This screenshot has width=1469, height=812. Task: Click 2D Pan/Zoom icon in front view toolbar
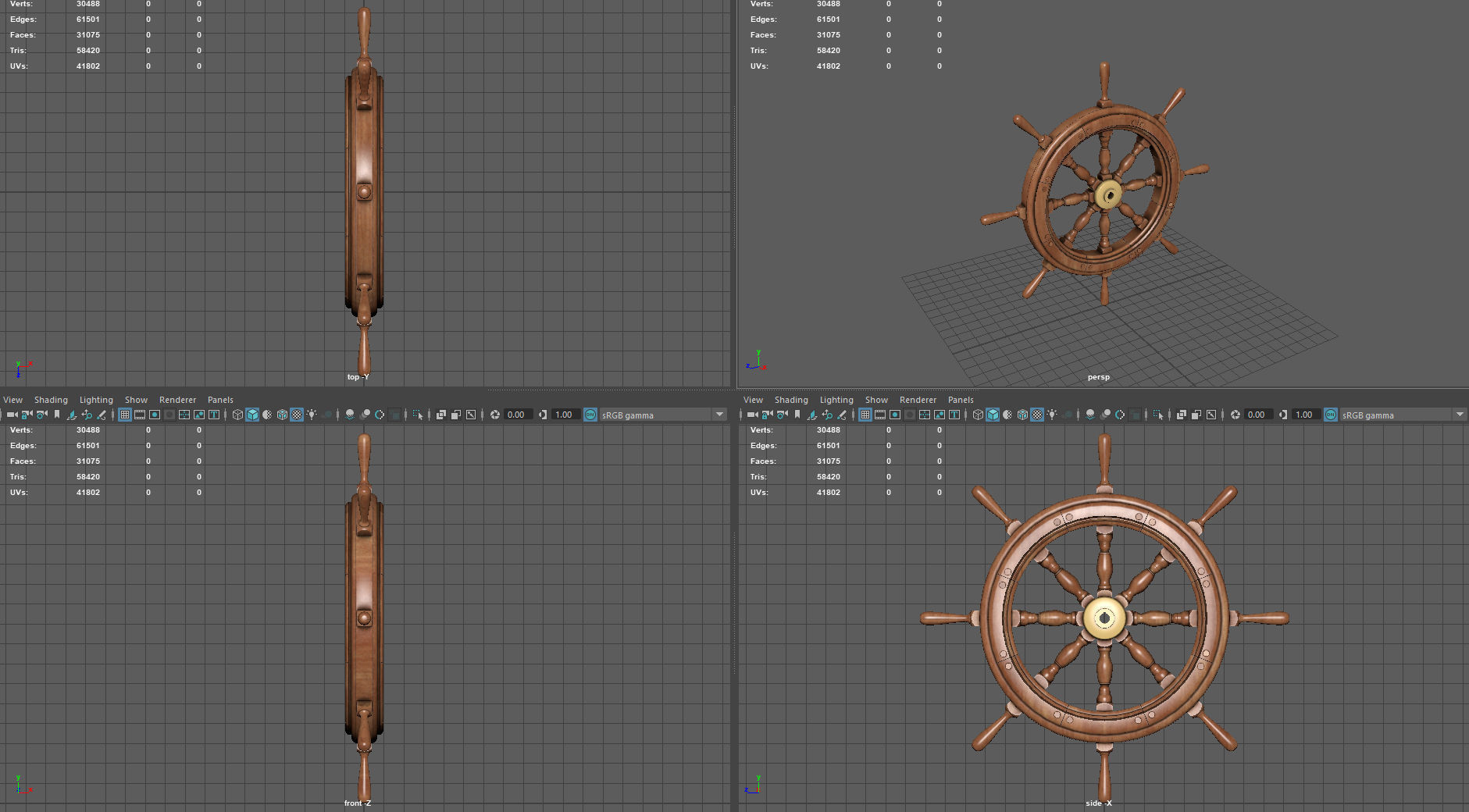(x=87, y=415)
